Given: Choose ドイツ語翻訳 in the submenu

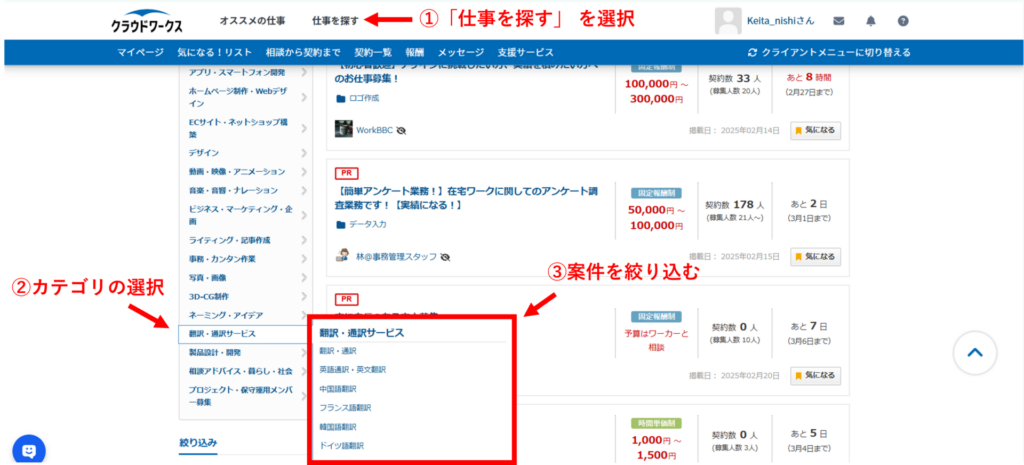Looking at the screenshot, I should tap(342, 445).
